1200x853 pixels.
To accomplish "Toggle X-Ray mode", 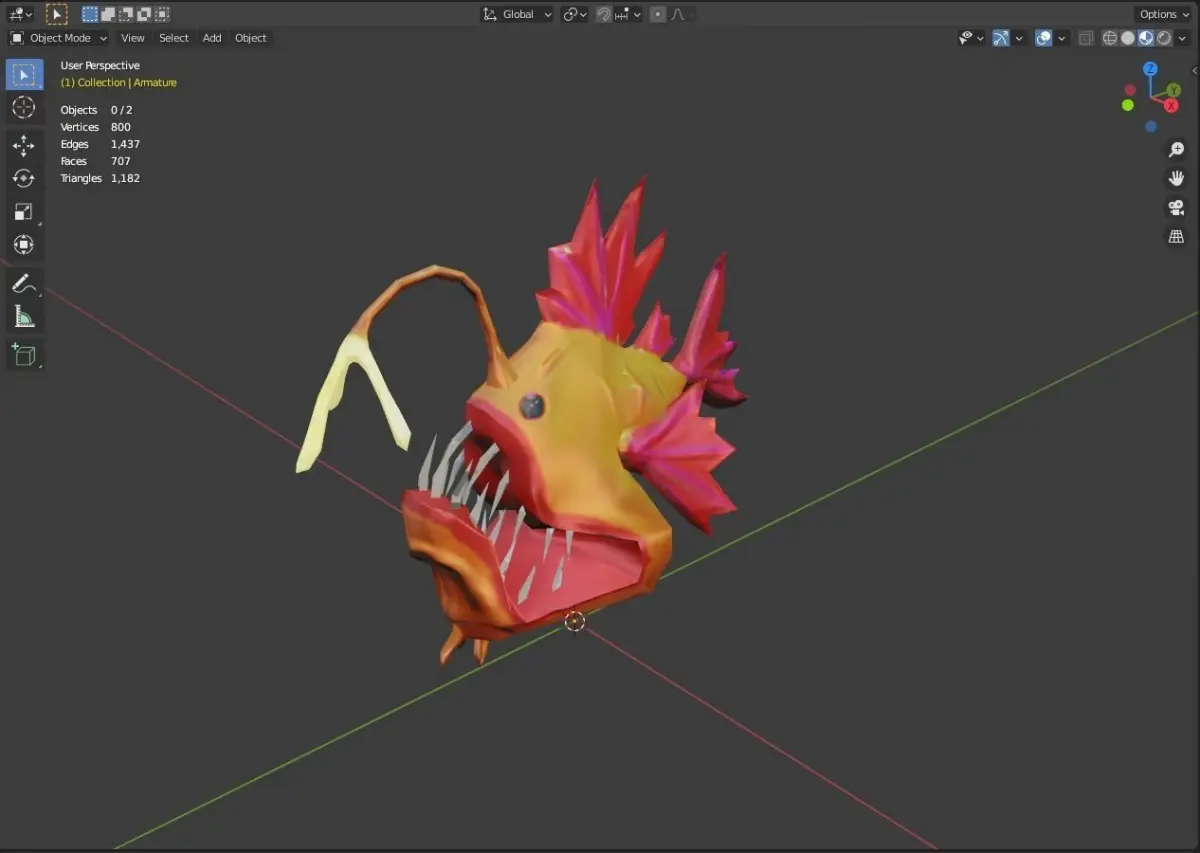I will click(1086, 38).
